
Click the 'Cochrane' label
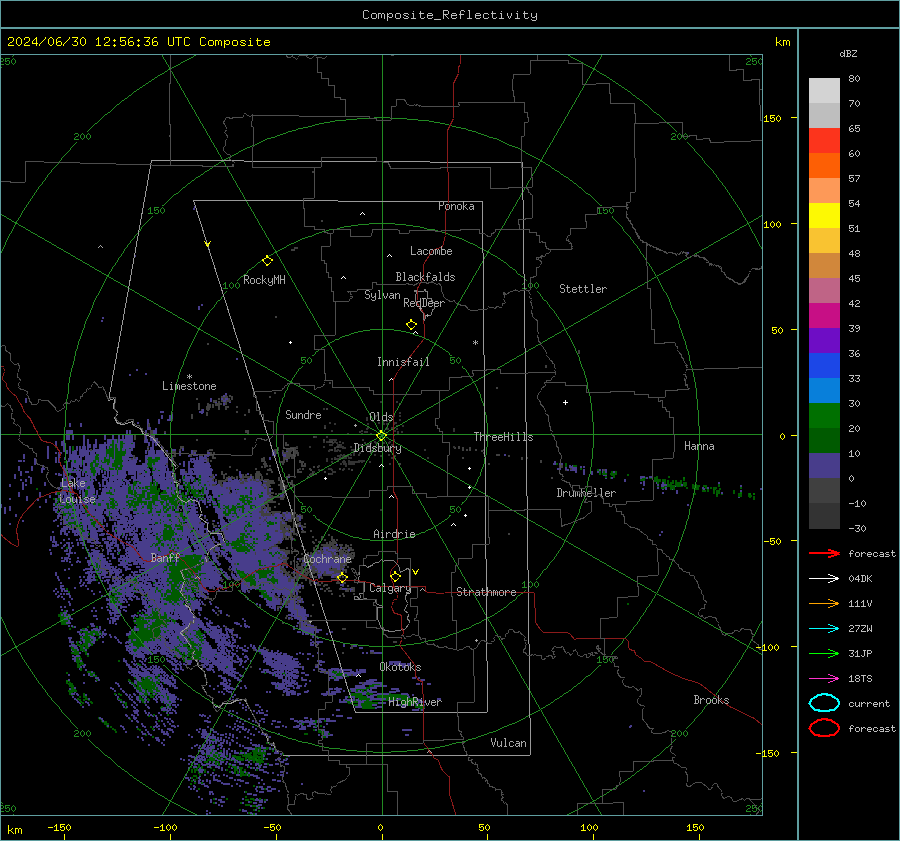pos(327,559)
